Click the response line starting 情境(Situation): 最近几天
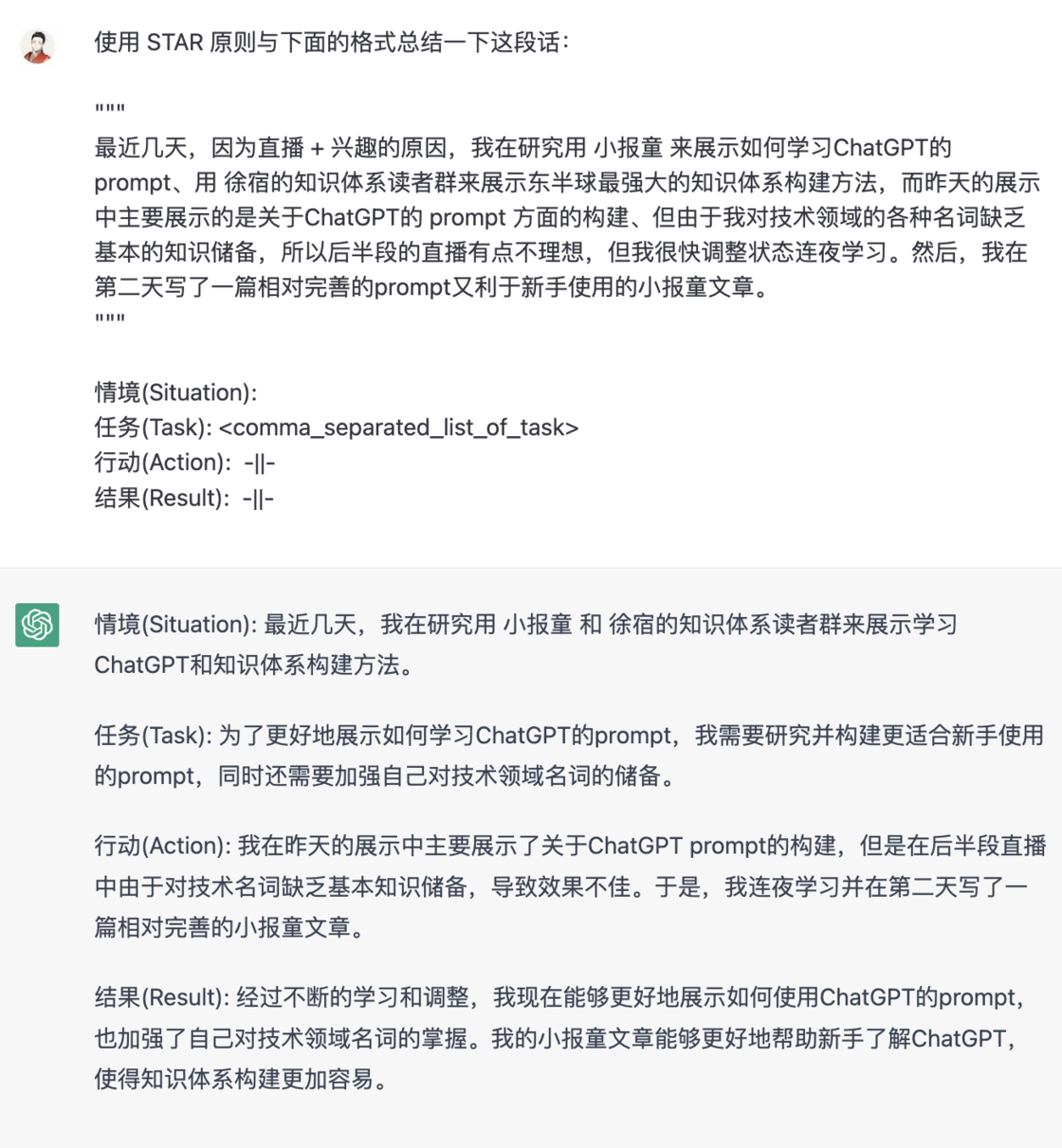The width and height of the screenshot is (1062, 1148). (x=526, y=625)
